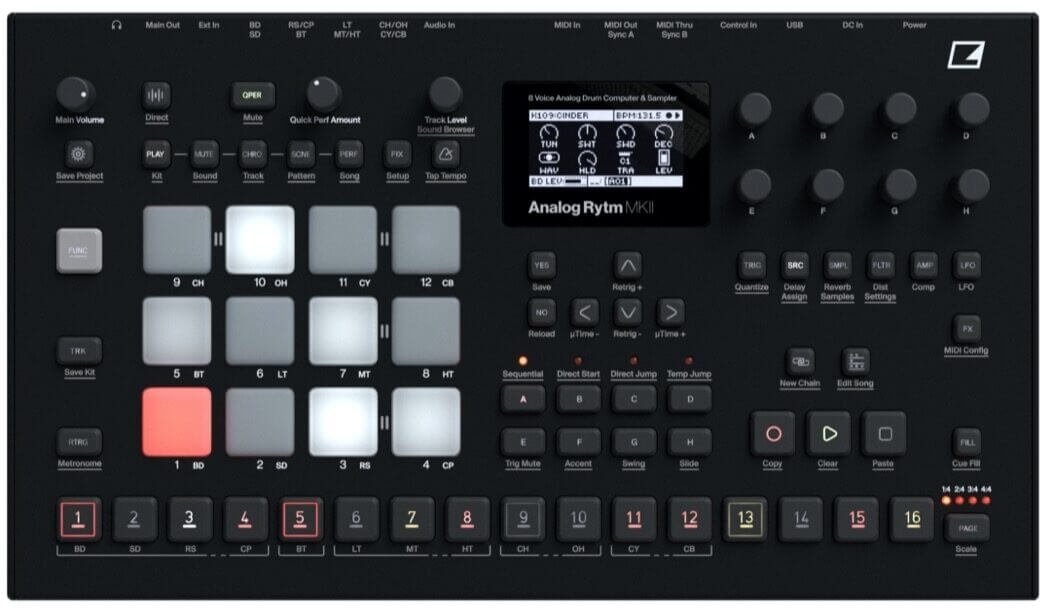Image resolution: width=1048 pixels, height=608 pixels.
Task: Toggle sequencer step 13 key
Action: pyautogui.click(x=745, y=518)
